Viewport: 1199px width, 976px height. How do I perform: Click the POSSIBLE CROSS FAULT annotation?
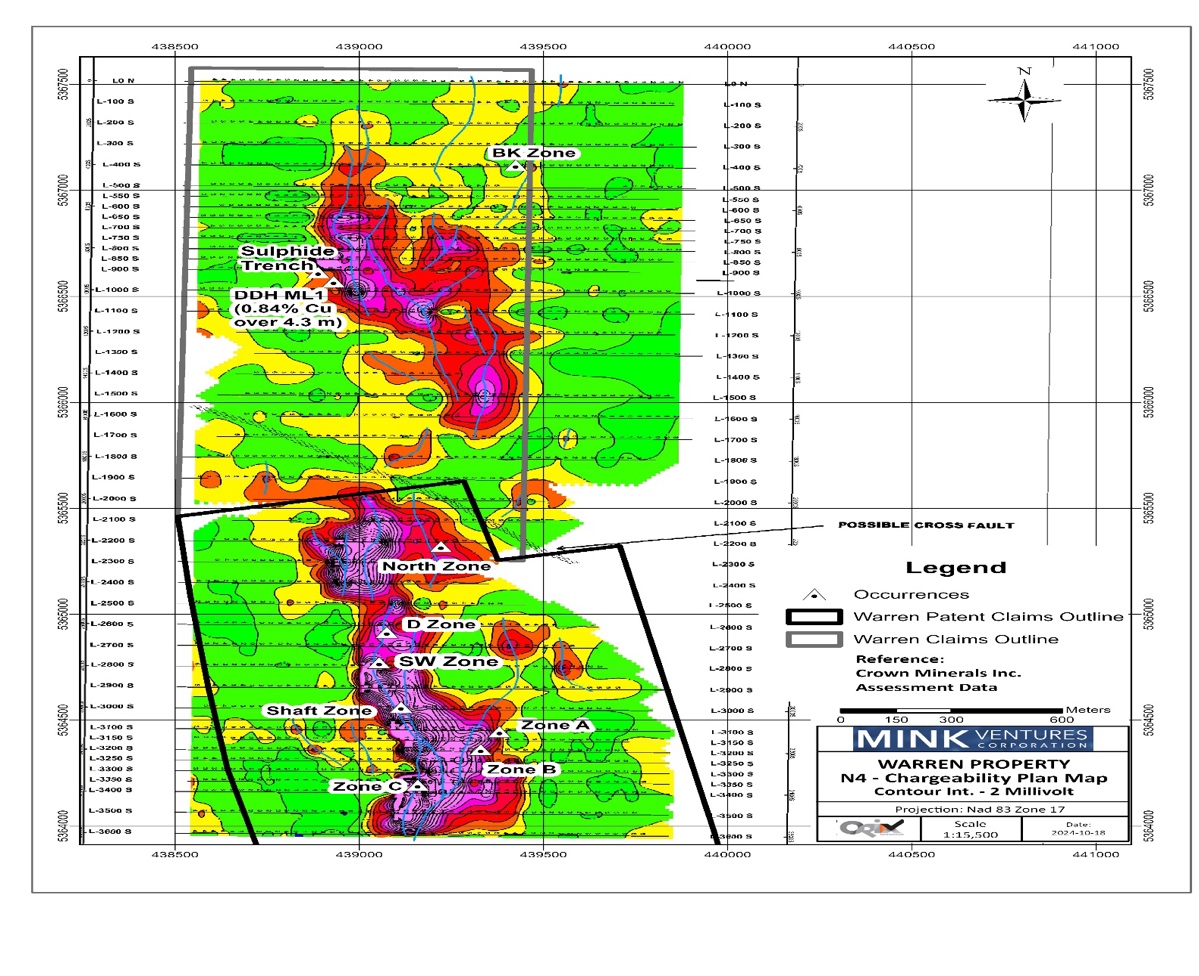click(x=928, y=522)
